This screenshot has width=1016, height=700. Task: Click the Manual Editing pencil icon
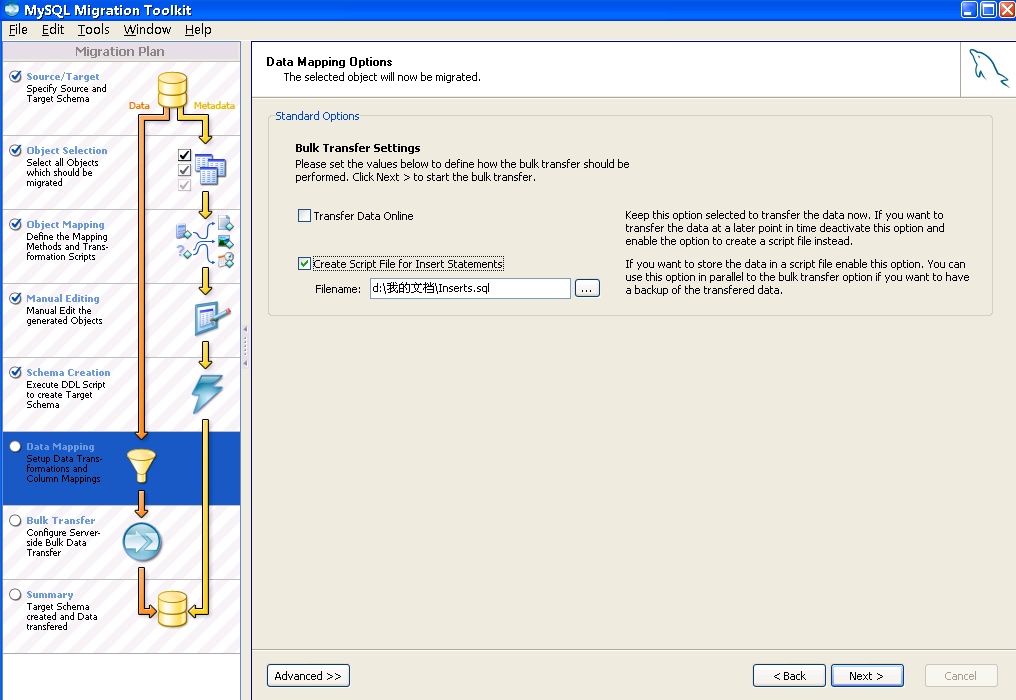pos(212,318)
